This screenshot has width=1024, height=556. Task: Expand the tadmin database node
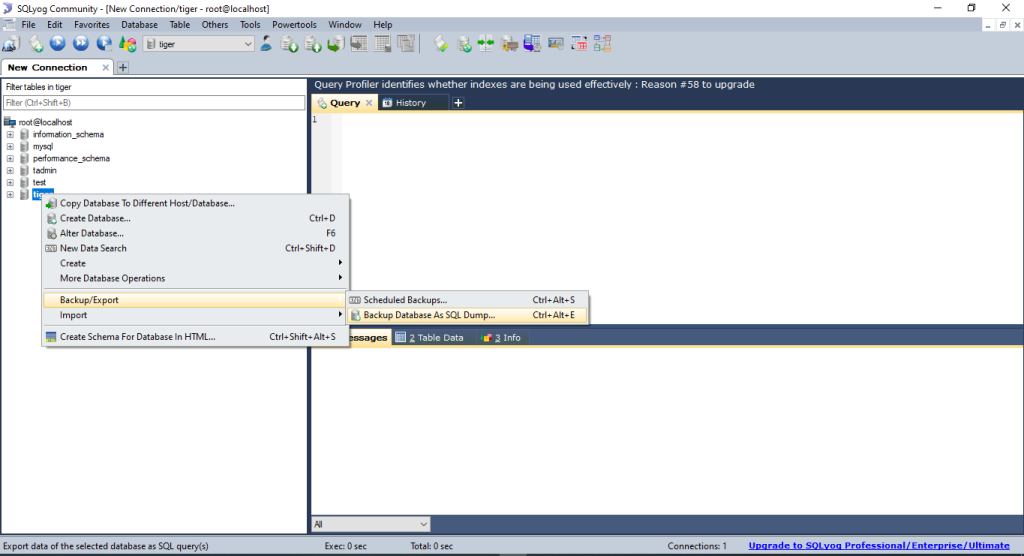point(10,171)
